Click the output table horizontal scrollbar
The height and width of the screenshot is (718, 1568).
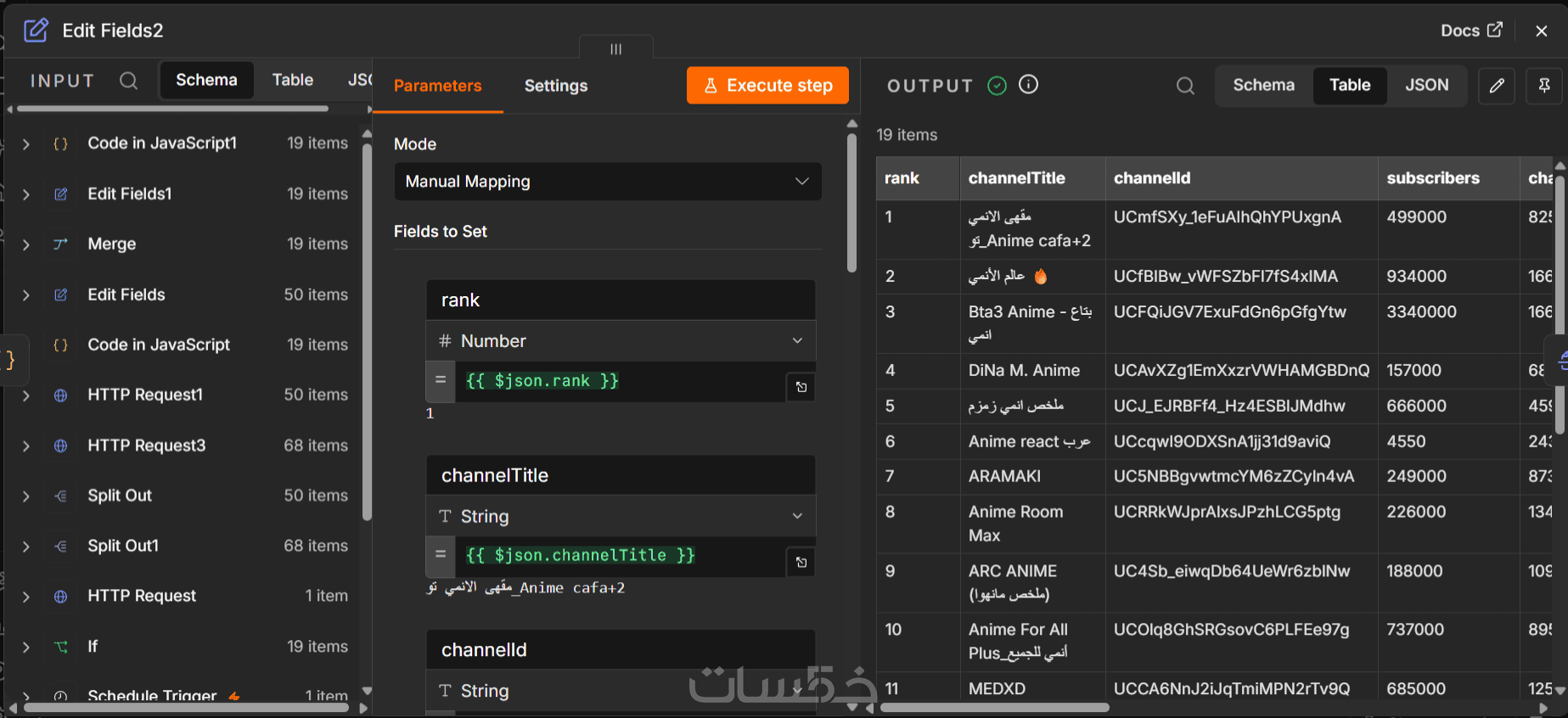[x=995, y=707]
